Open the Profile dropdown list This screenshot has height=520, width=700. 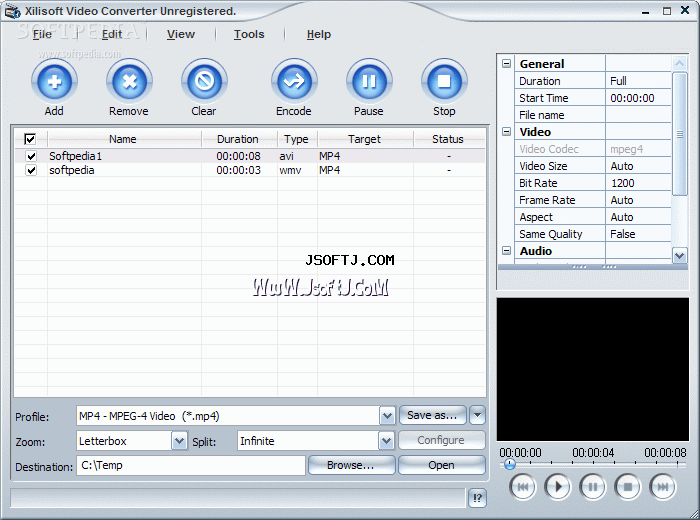click(x=387, y=416)
